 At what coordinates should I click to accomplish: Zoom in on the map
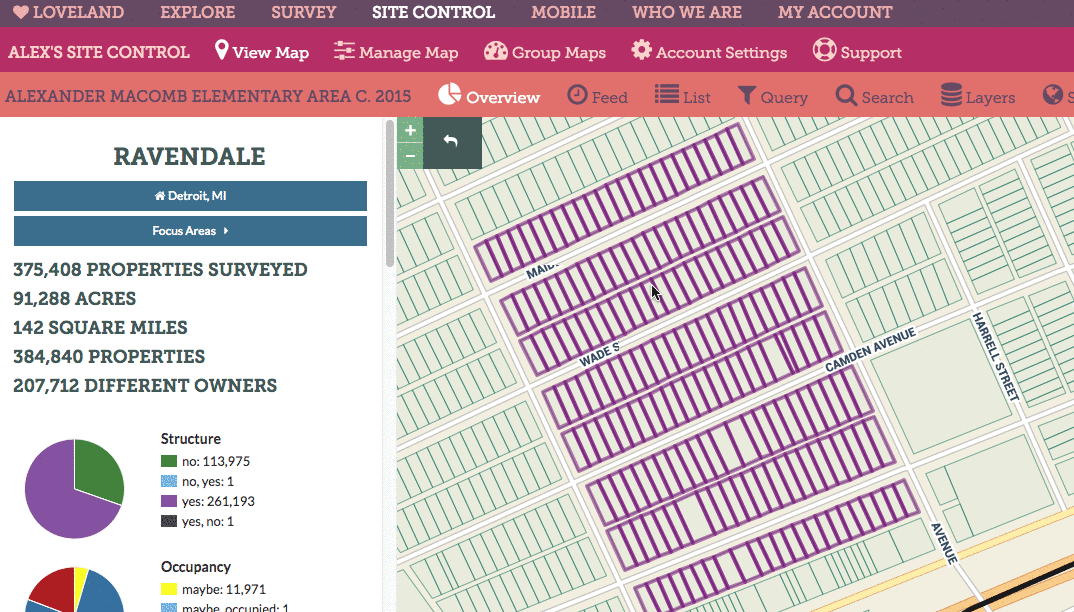pyautogui.click(x=410, y=130)
